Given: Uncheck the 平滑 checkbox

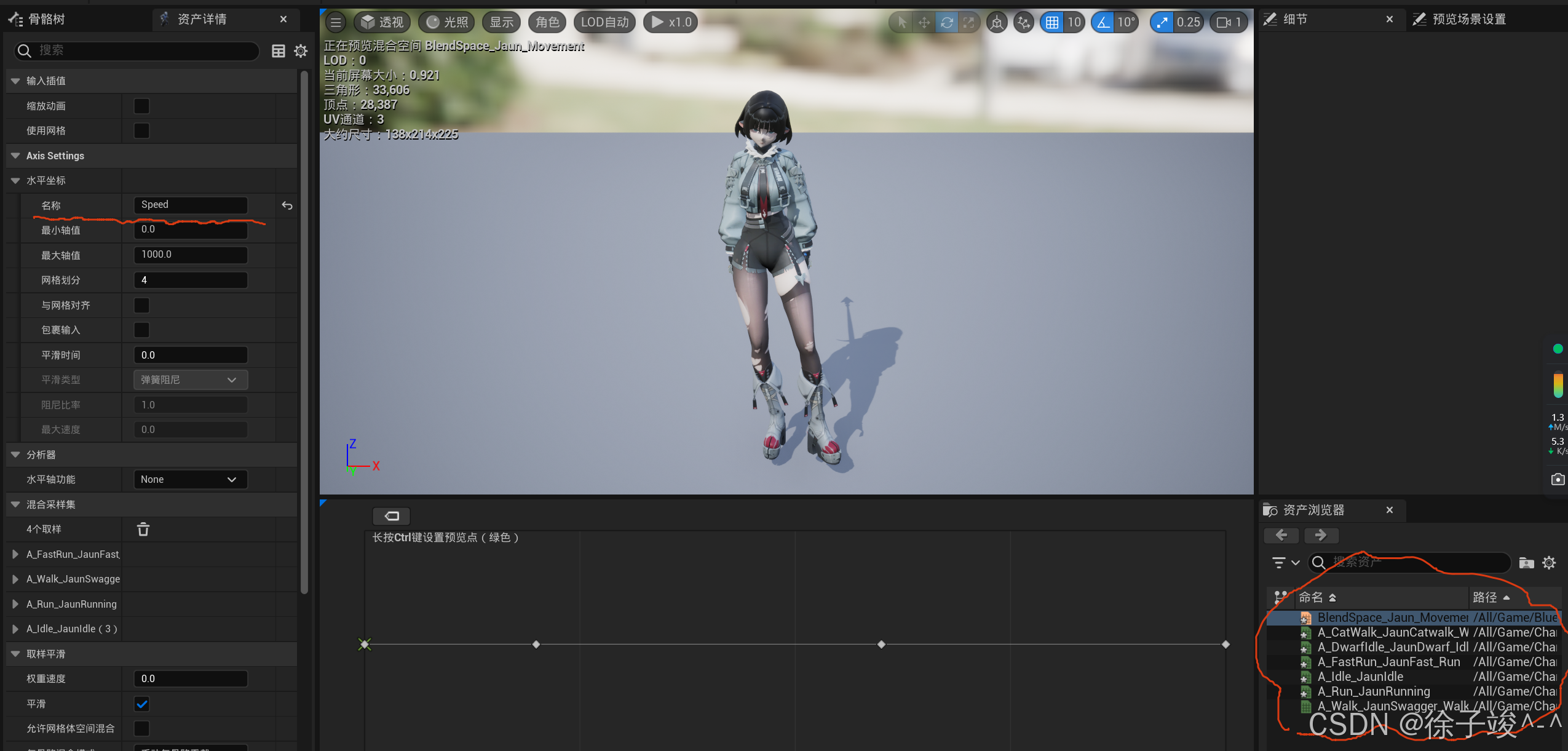Looking at the screenshot, I should (141, 704).
